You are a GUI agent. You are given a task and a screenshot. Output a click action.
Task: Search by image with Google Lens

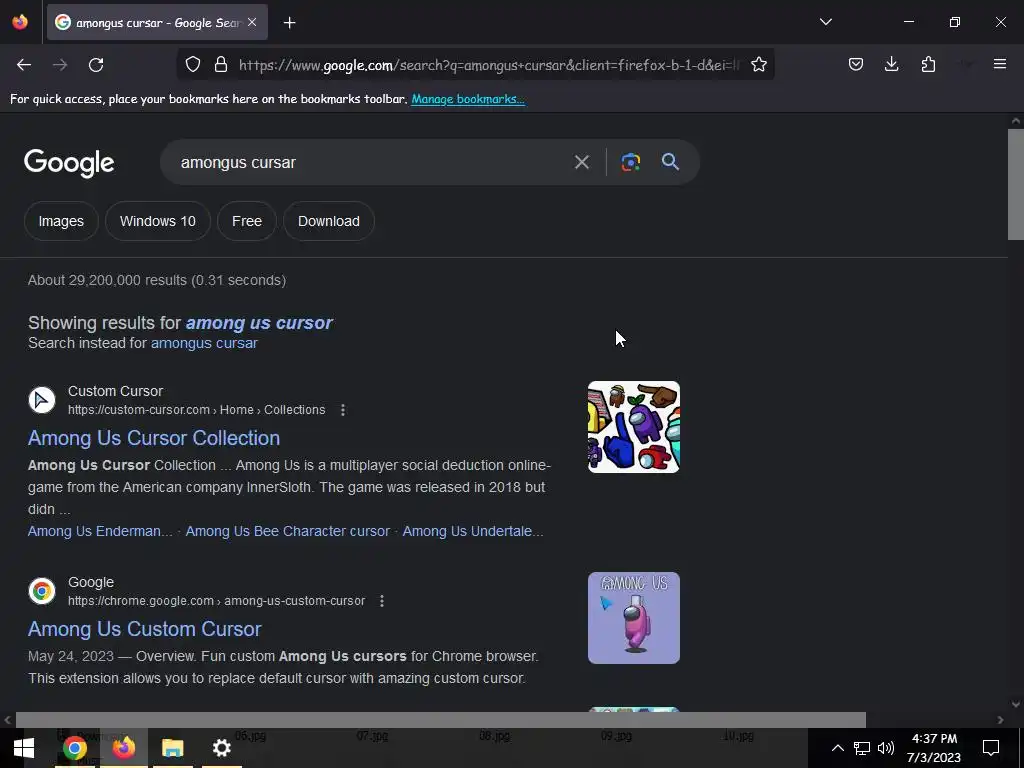coord(630,162)
